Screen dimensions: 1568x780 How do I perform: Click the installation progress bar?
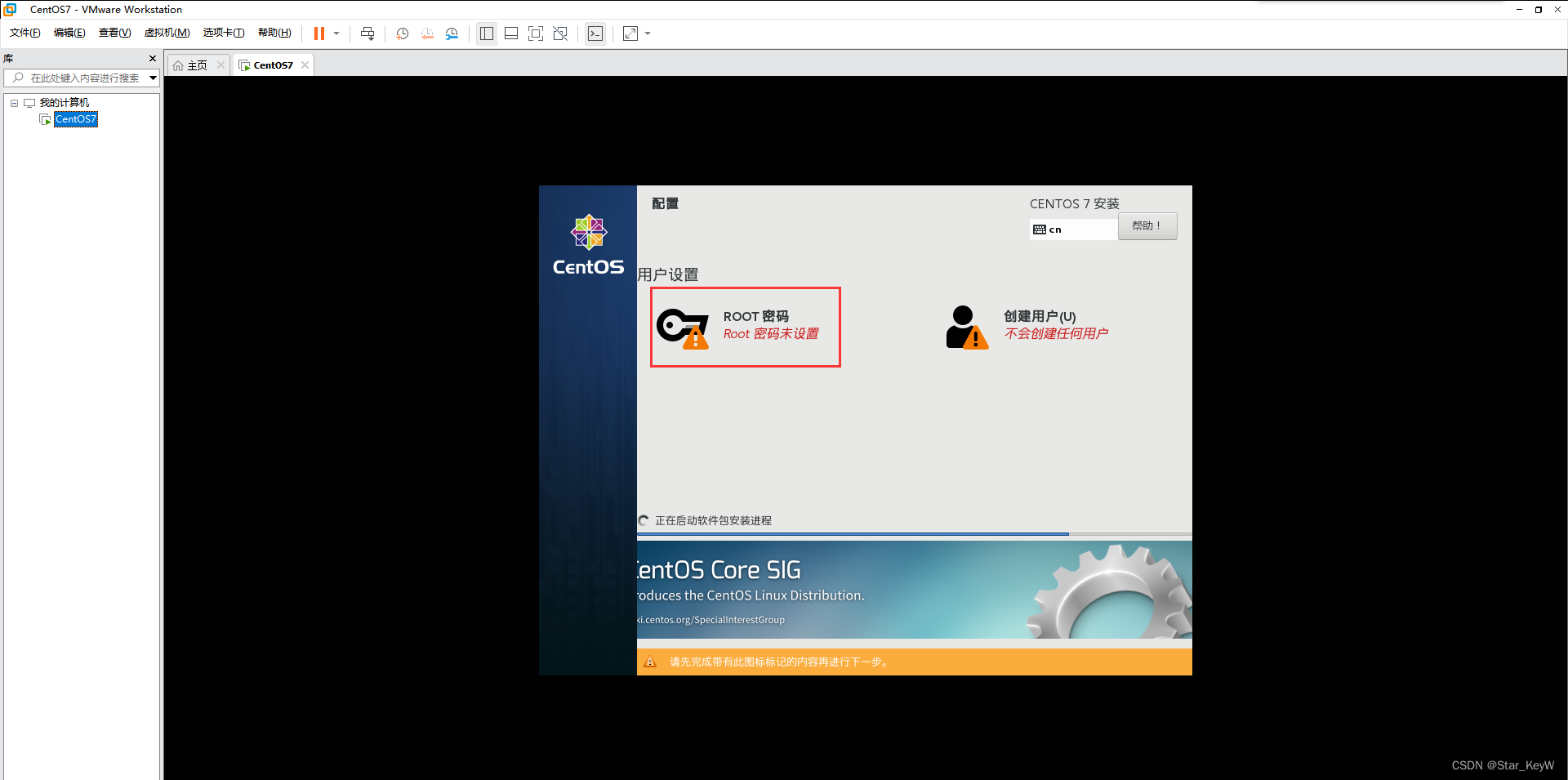(x=915, y=534)
